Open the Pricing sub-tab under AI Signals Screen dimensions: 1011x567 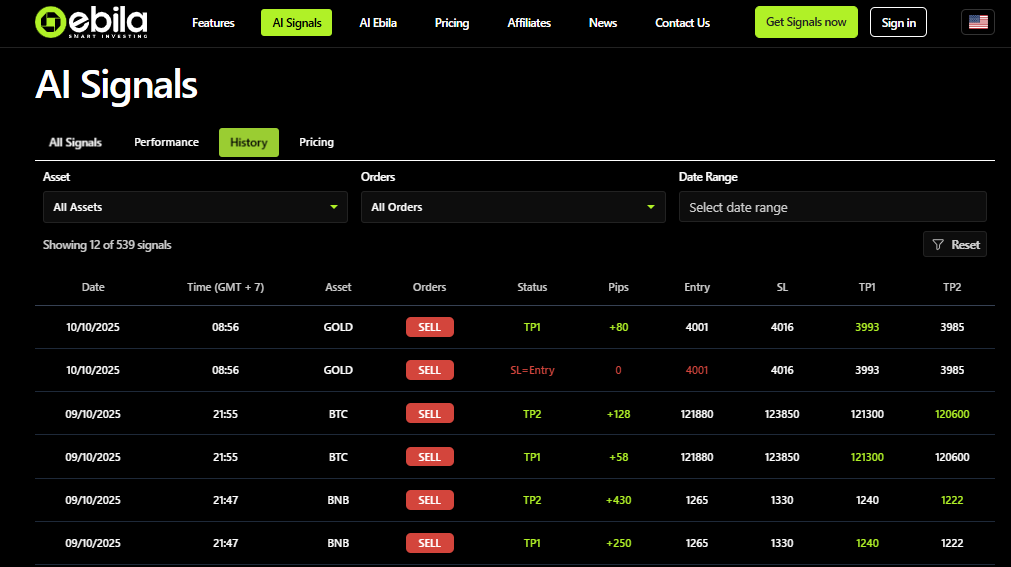316,142
